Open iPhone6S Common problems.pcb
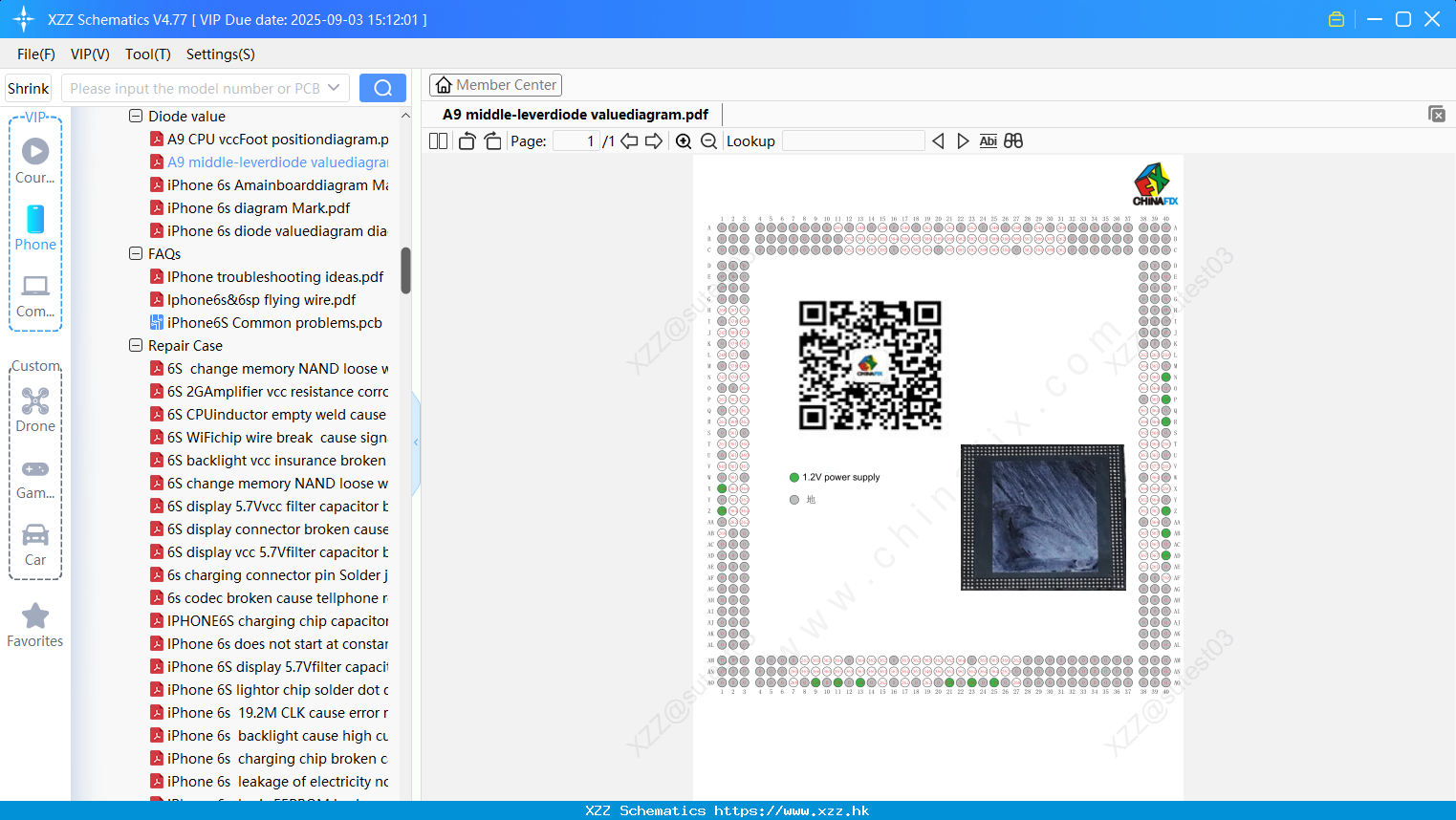 [x=274, y=322]
